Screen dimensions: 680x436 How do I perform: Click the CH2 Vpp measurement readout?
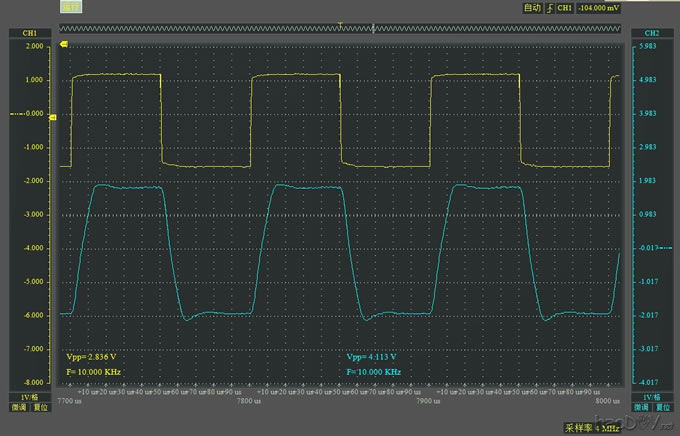(x=372, y=357)
